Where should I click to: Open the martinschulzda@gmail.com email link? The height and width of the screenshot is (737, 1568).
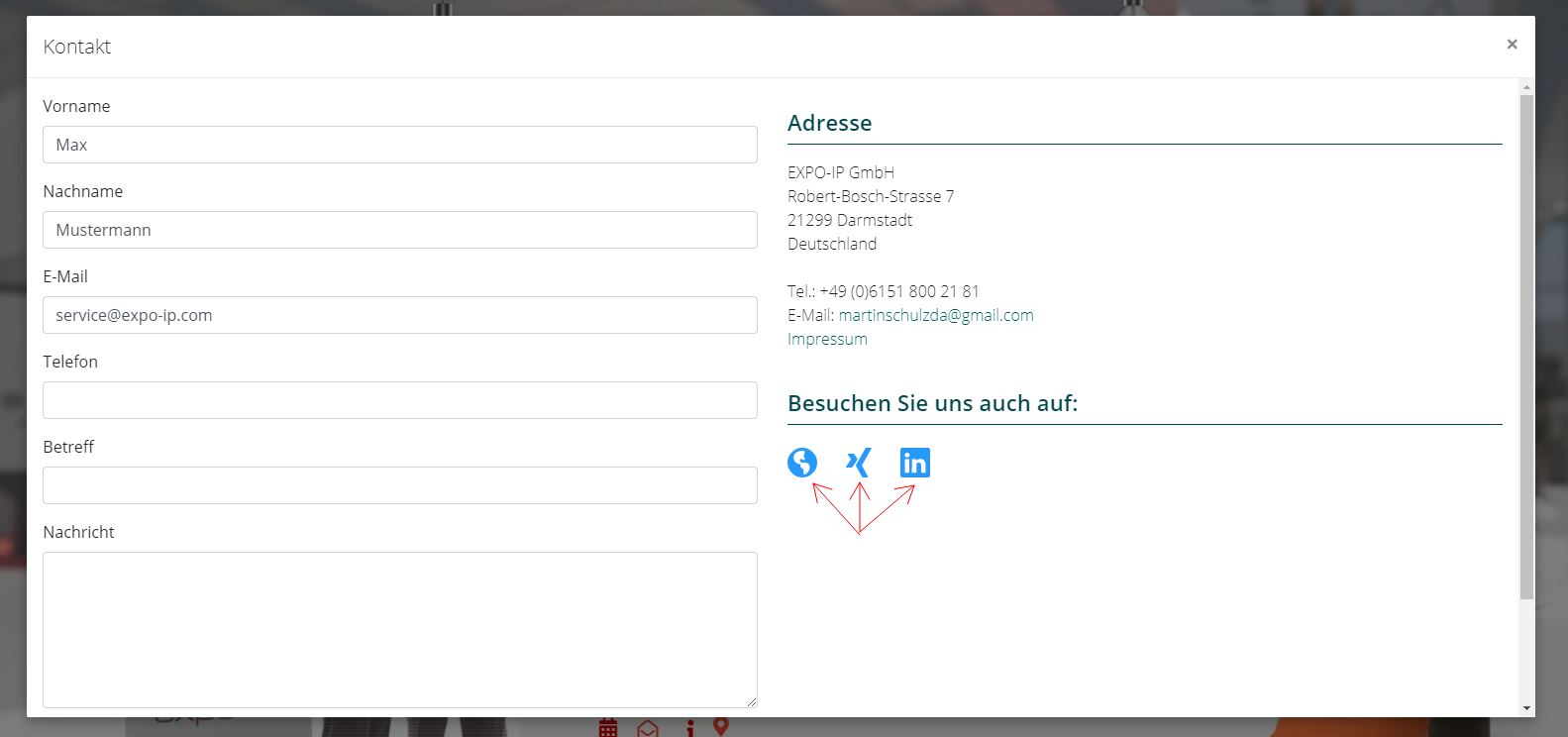[x=936, y=315]
